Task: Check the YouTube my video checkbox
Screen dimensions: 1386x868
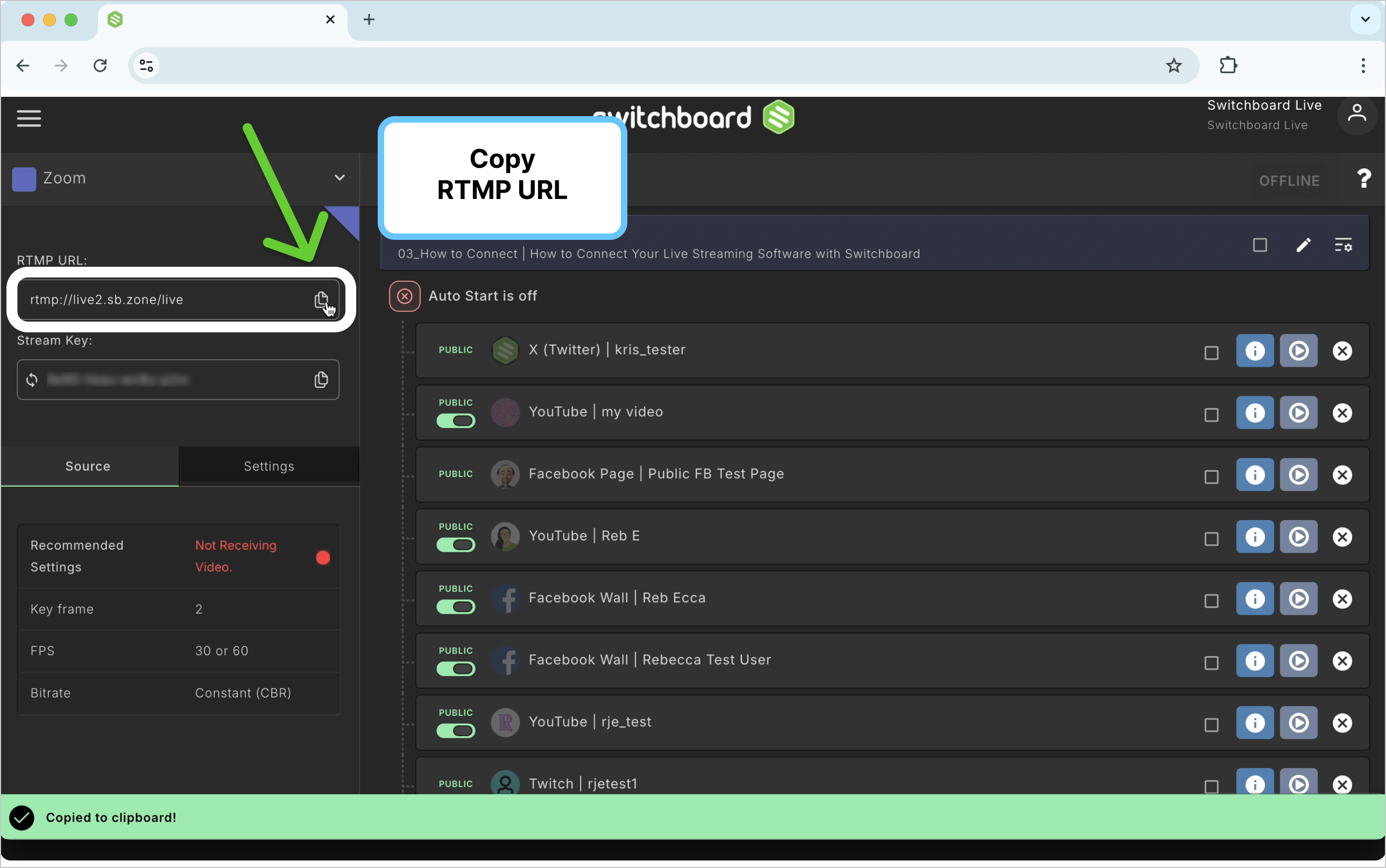Action: click(x=1211, y=415)
